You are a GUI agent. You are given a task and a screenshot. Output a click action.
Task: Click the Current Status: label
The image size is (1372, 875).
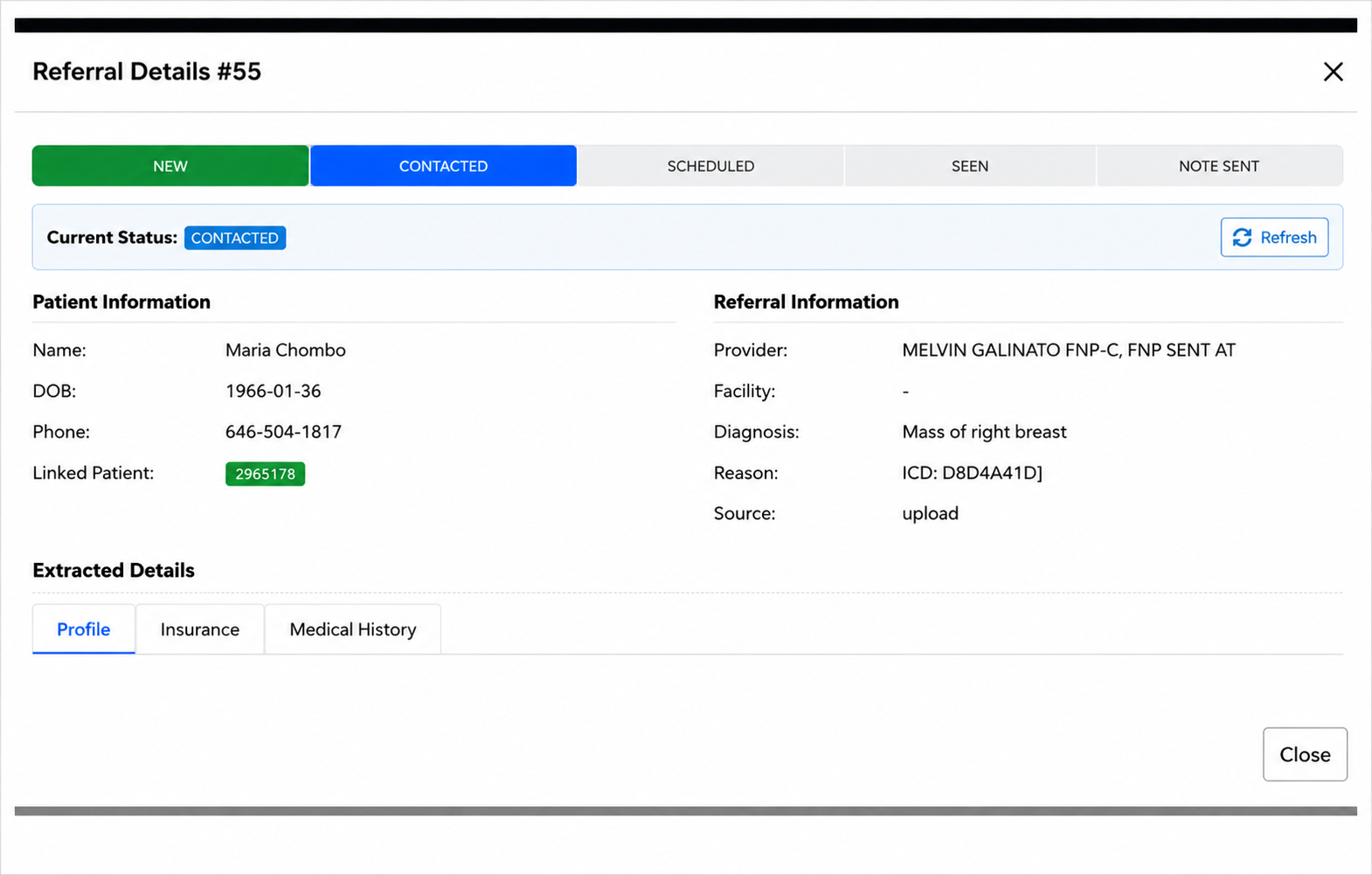point(112,238)
